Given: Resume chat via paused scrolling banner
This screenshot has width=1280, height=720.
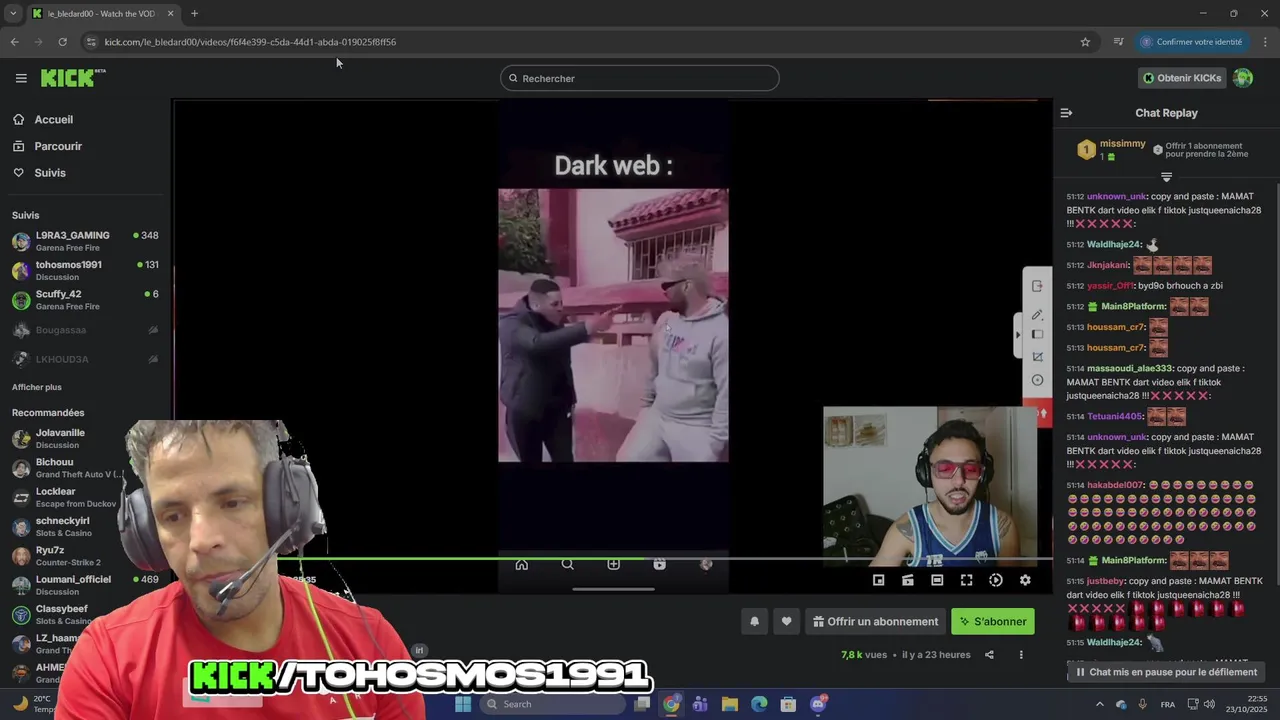Looking at the screenshot, I should tap(1166, 672).
